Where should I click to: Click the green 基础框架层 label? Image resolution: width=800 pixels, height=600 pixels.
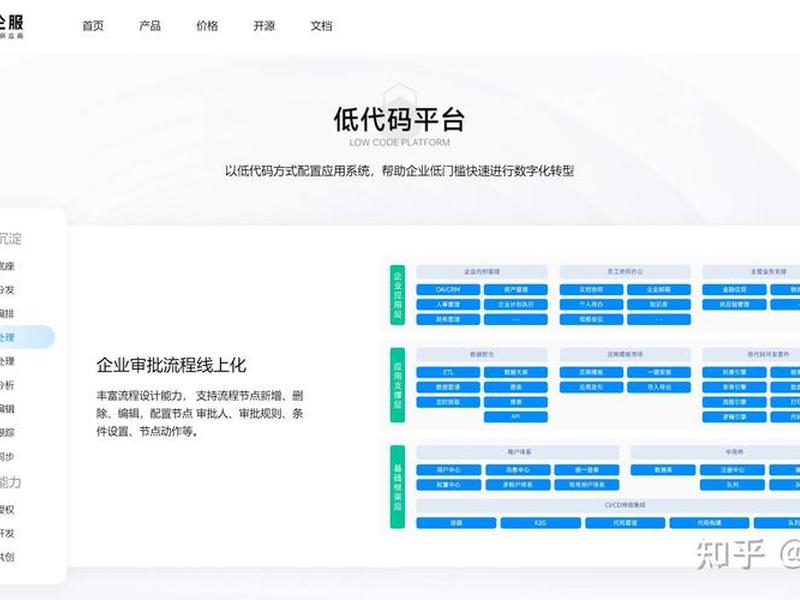[397, 487]
